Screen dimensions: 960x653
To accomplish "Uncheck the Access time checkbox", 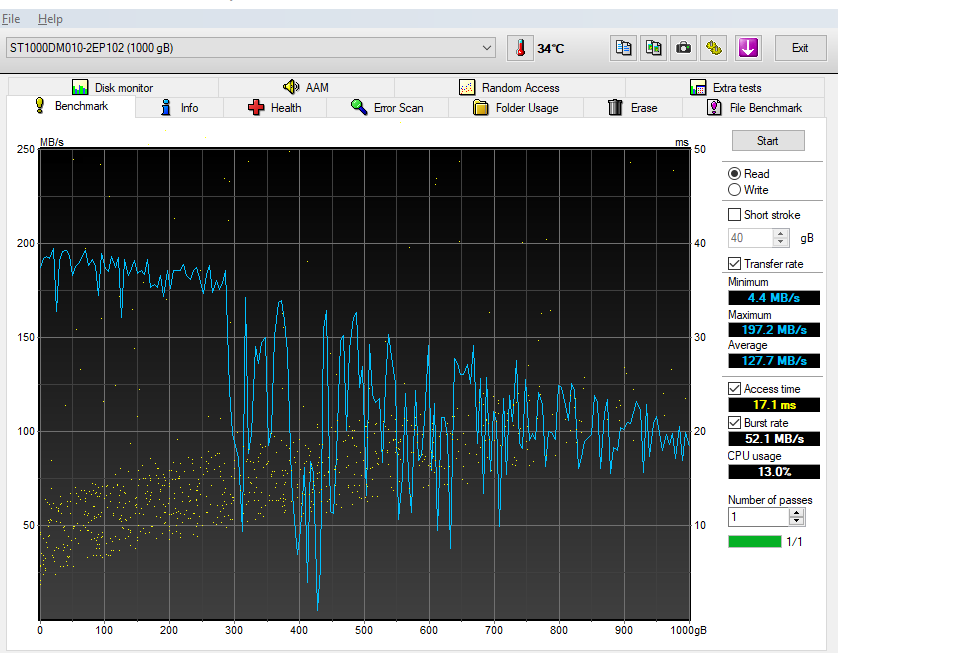I will pyautogui.click(x=735, y=389).
